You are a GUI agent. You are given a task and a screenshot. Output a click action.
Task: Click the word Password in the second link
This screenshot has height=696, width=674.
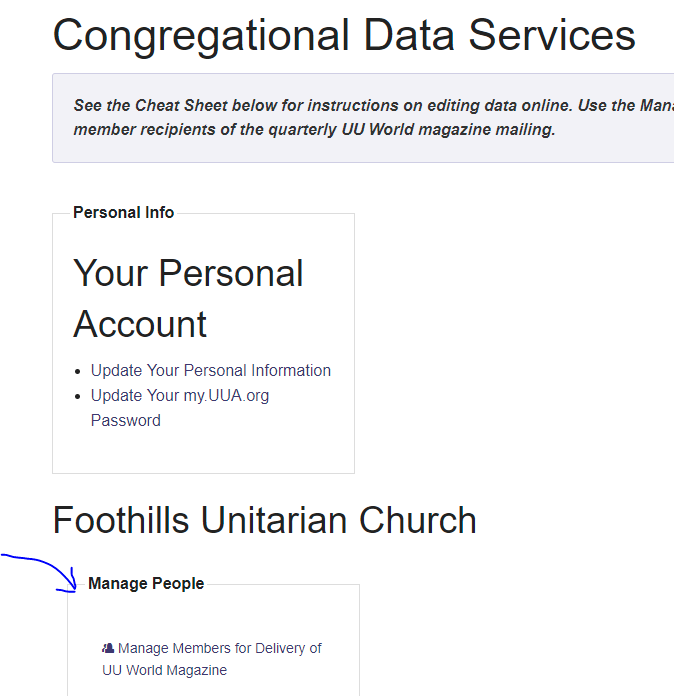pyautogui.click(x=126, y=420)
